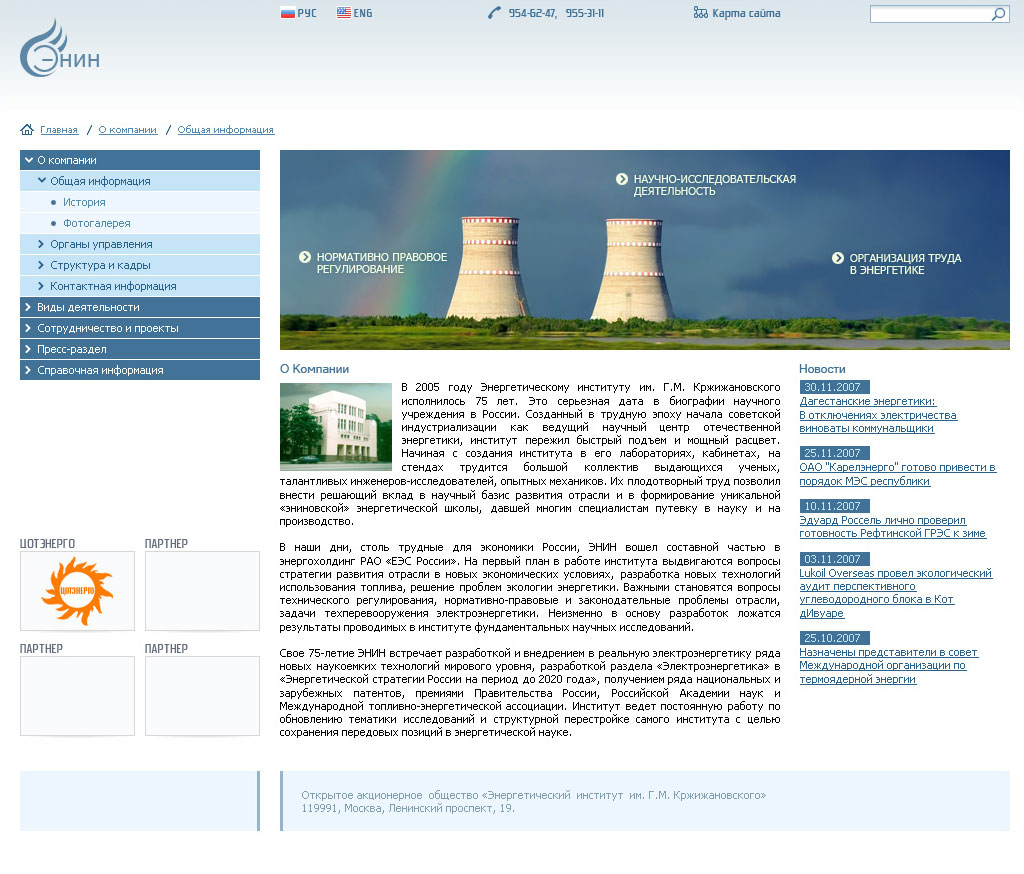Click the ЭНИН logo

(x=59, y=48)
